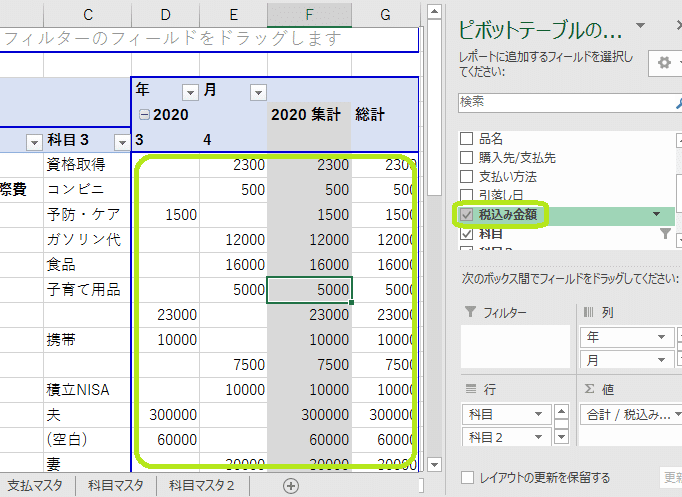Check the 引落し日 field checkbox

click(x=466, y=194)
